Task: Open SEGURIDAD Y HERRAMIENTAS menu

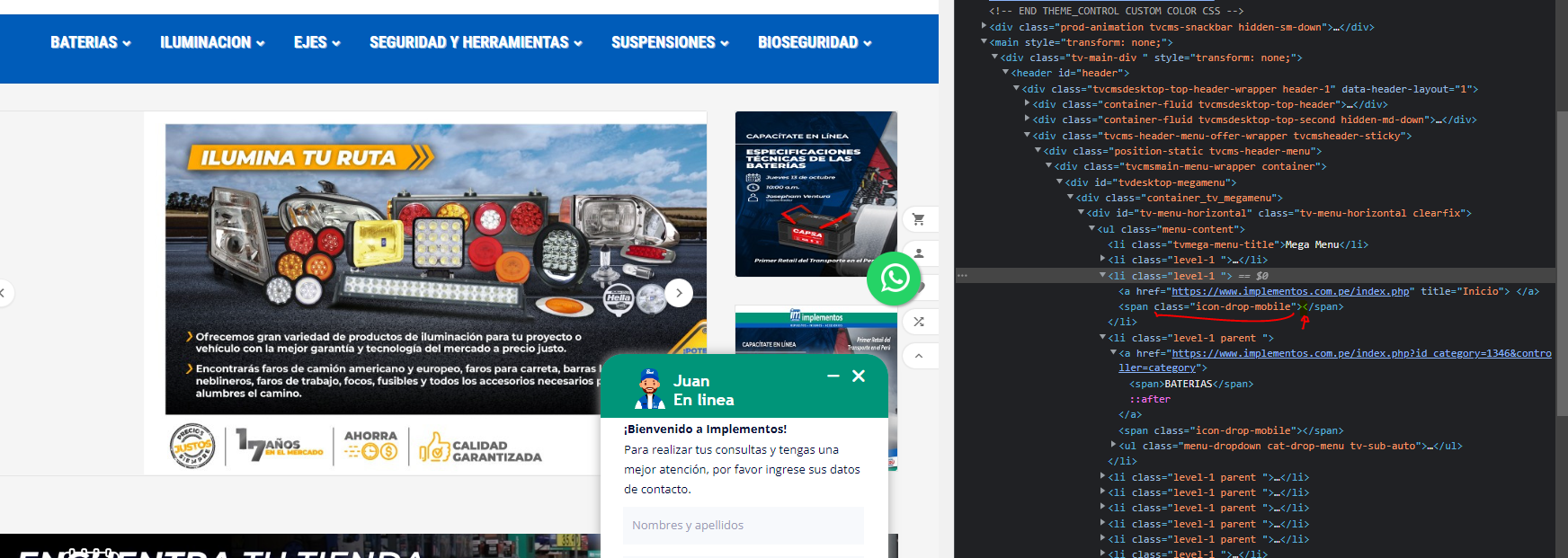Action: 476,42
